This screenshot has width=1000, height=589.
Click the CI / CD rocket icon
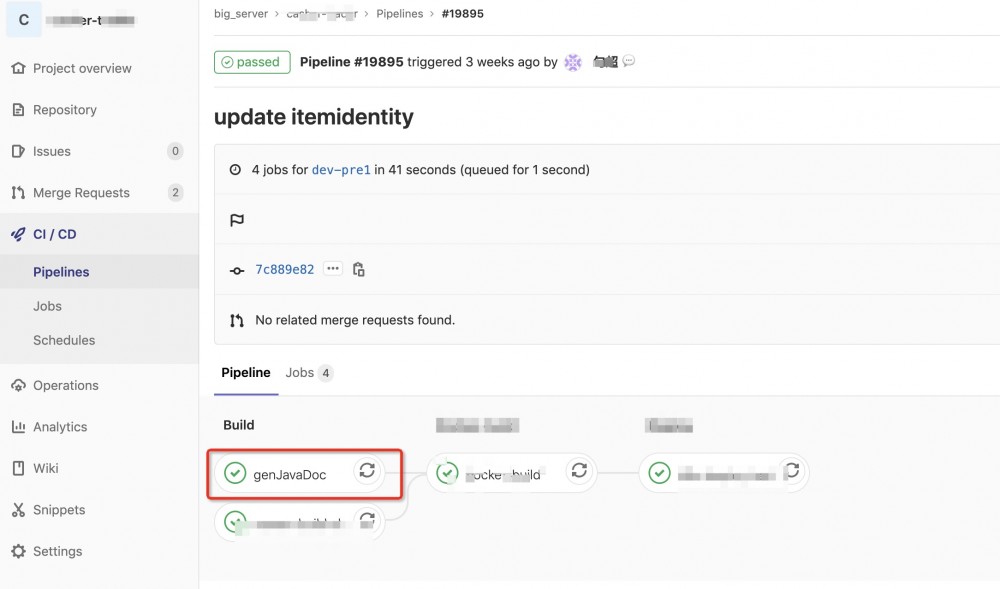coord(18,234)
